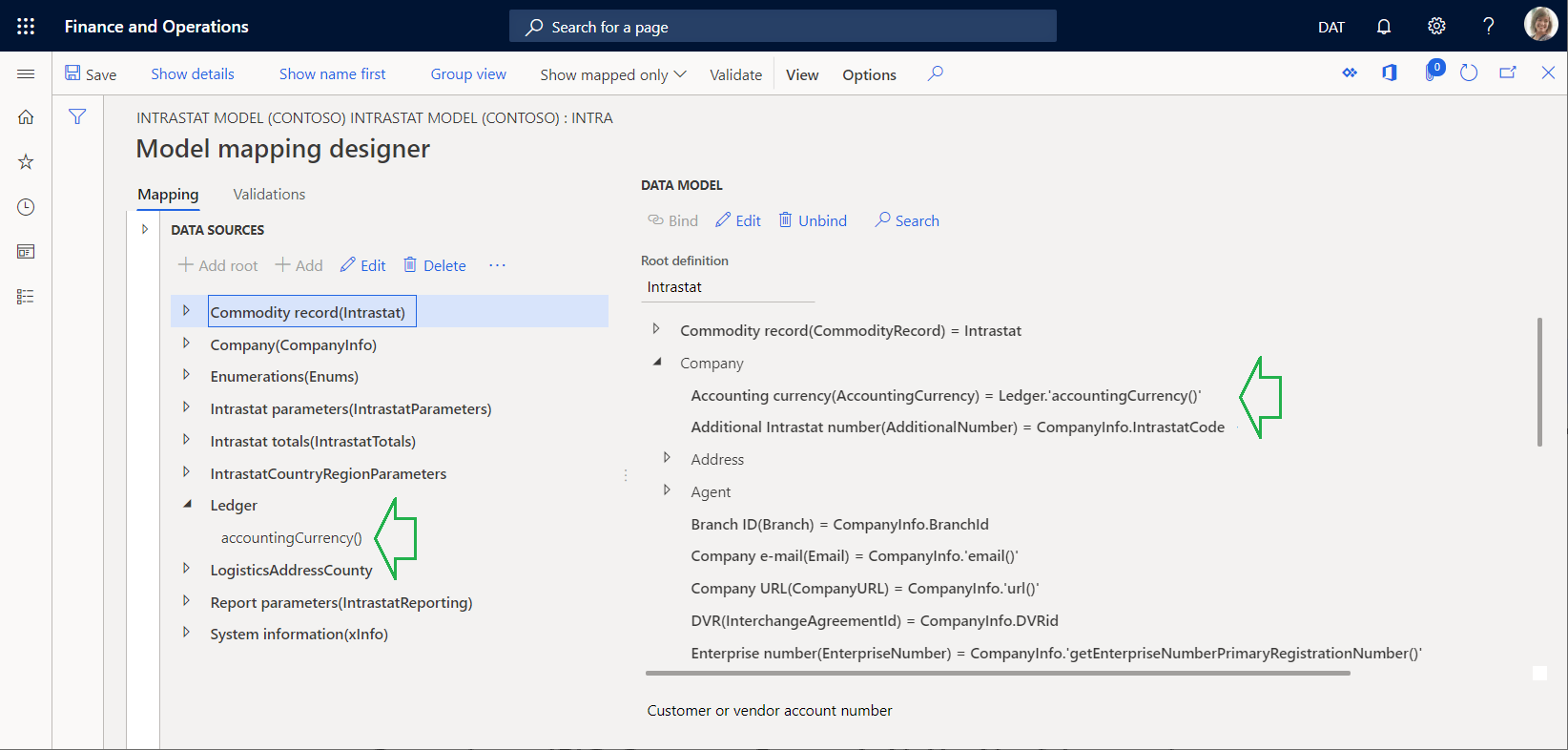Open Power Apps diamond icon

pyautogui.click(x=1350, y=73)
